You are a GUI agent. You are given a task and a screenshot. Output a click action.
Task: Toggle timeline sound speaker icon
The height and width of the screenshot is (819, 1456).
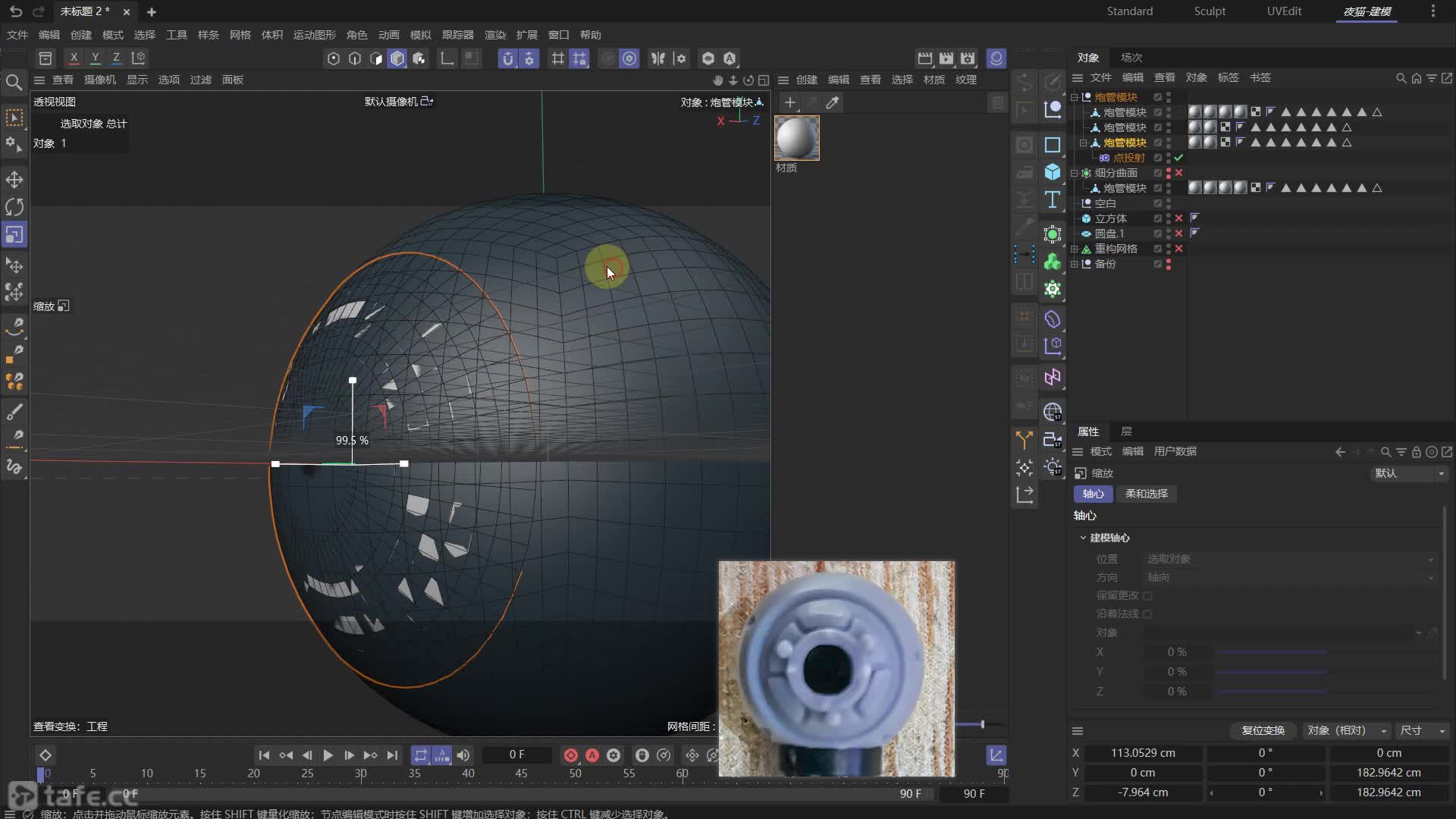tap(463, 755)
